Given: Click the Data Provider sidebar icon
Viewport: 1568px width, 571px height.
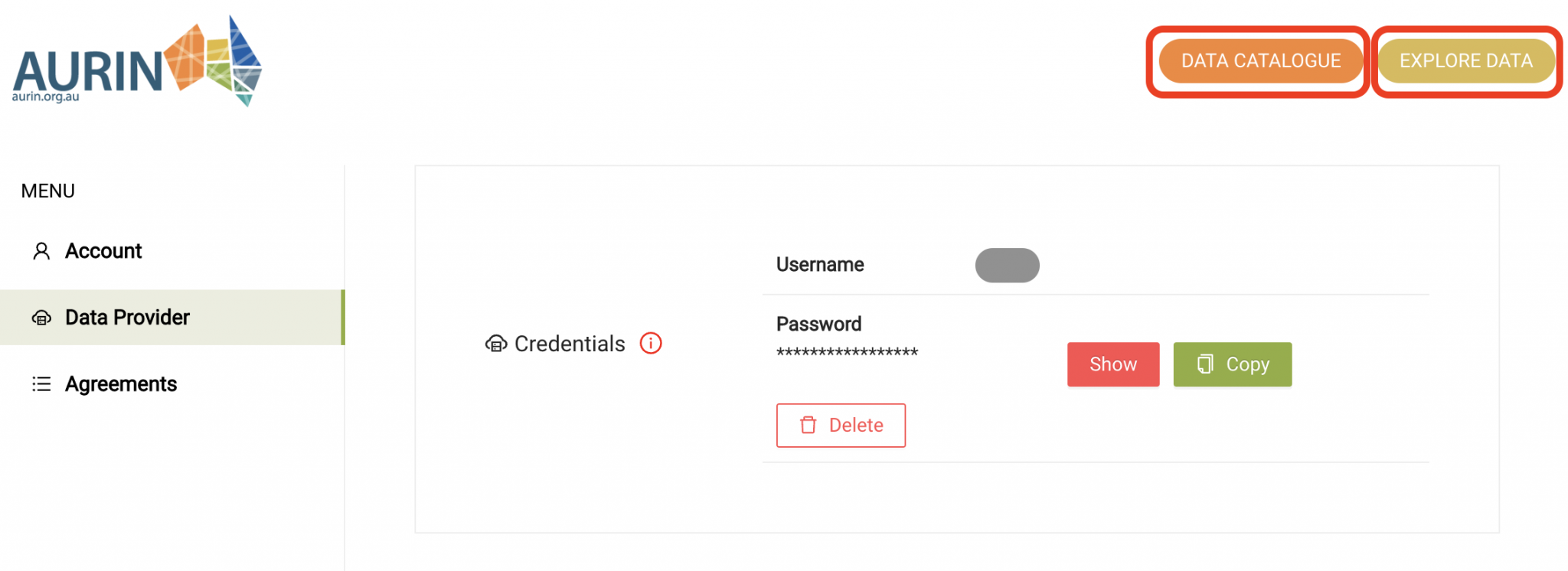Looking at the screenshot, I should [41, 318].
